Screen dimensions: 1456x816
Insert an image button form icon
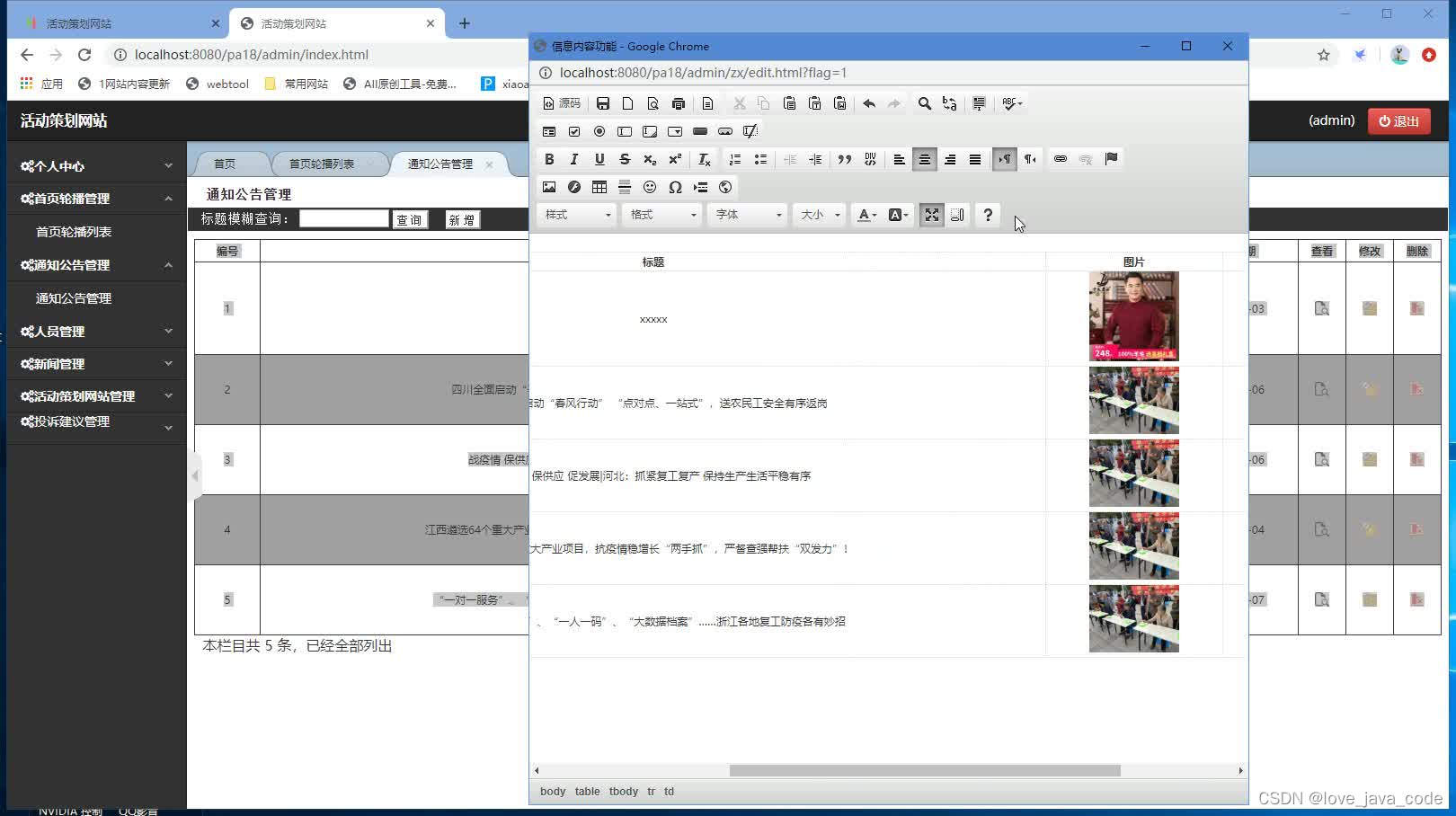725,131
